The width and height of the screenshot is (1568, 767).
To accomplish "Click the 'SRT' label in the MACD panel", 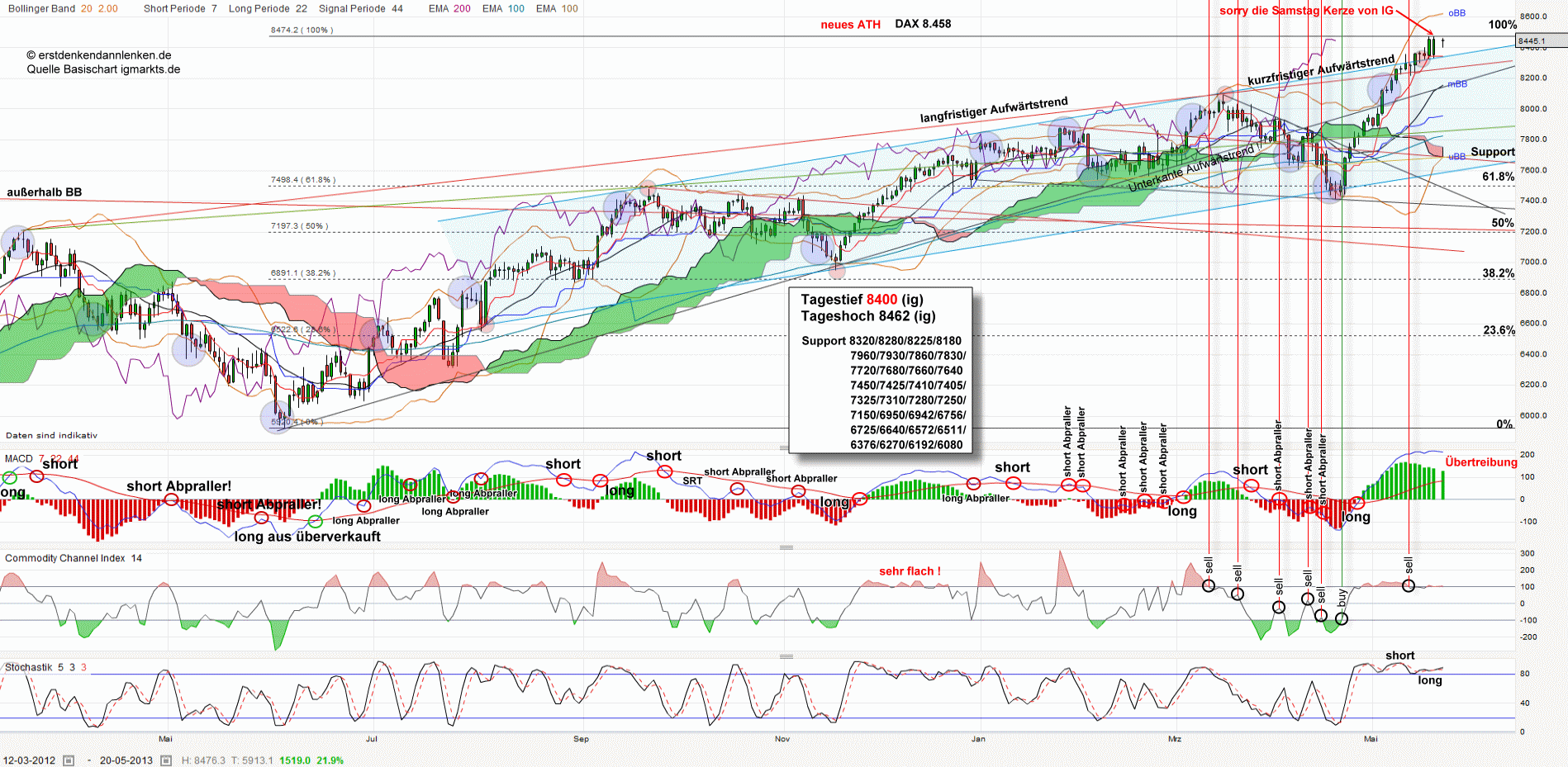I will (x=692, y=481).
